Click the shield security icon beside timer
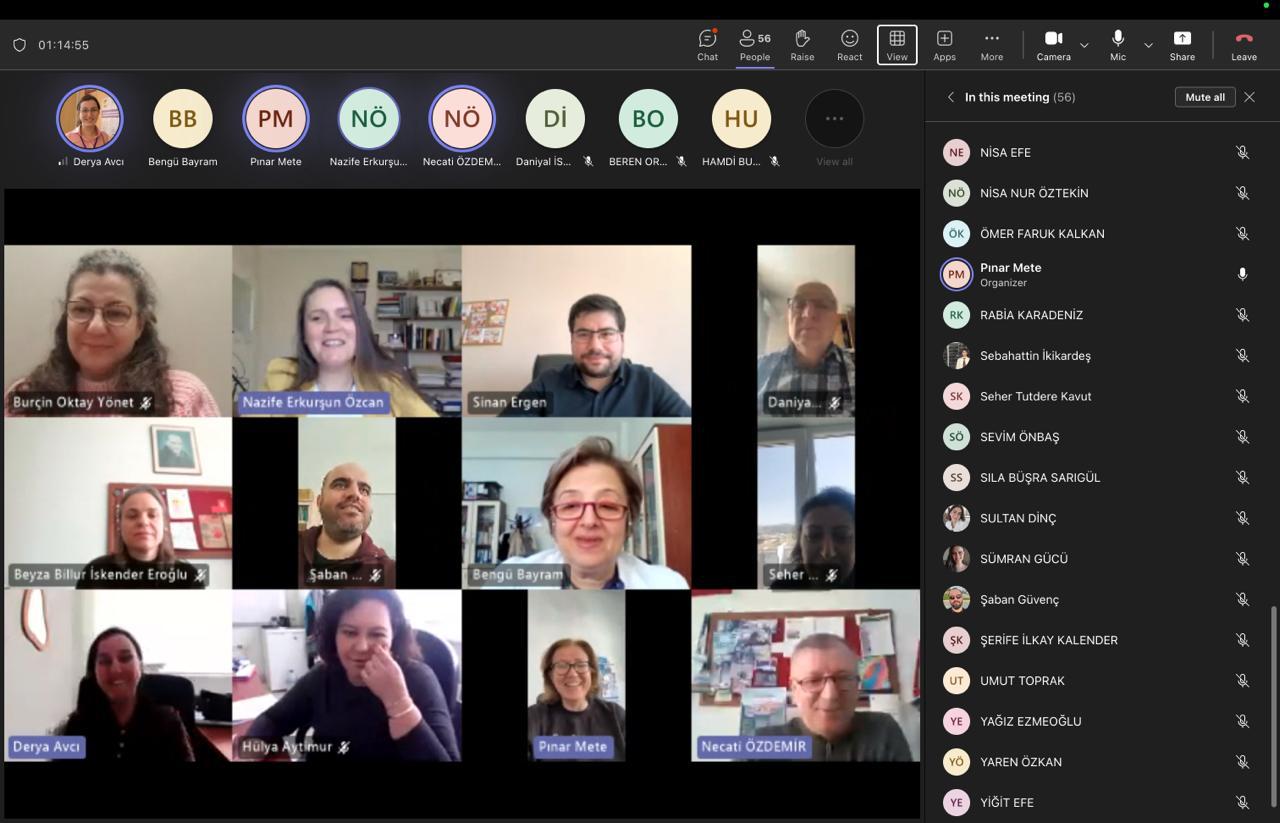 click(19, 45)
